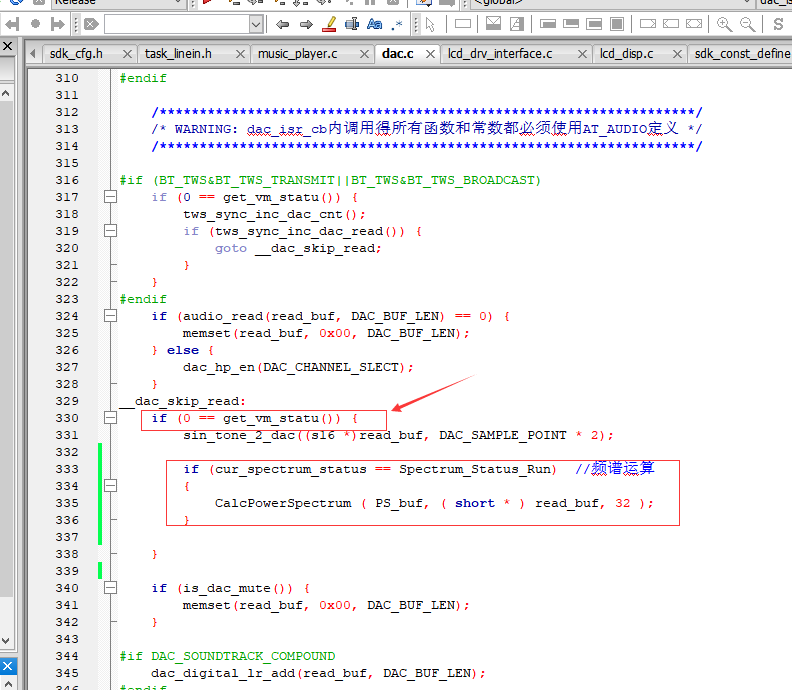The image size is (792, 690).
Task: Pick the nested square block tool
Action: [x=617, y=24]
